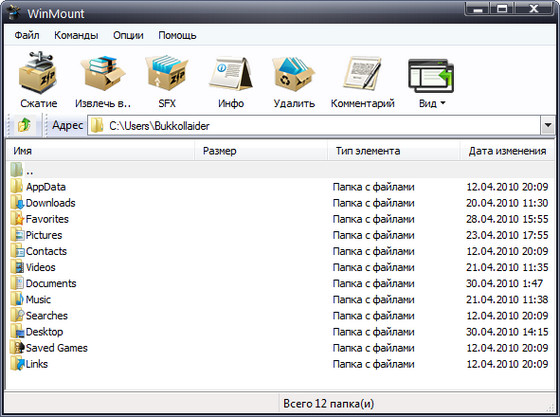Select the Desktop folder icon
This screenshot has height=417, width=560.
pyautogui.click(x=17, y=331)
